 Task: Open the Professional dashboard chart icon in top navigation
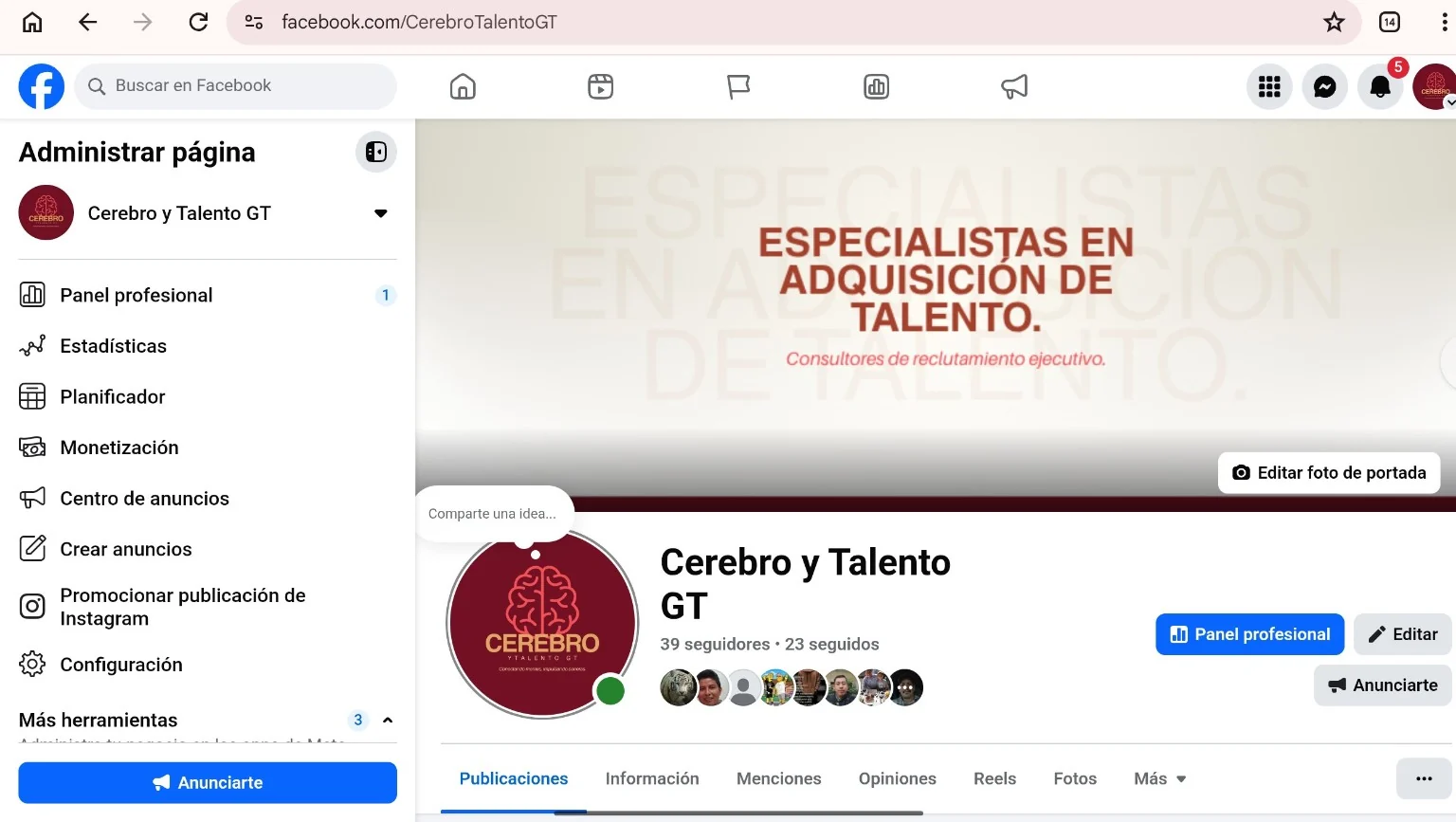pos(877,86)
